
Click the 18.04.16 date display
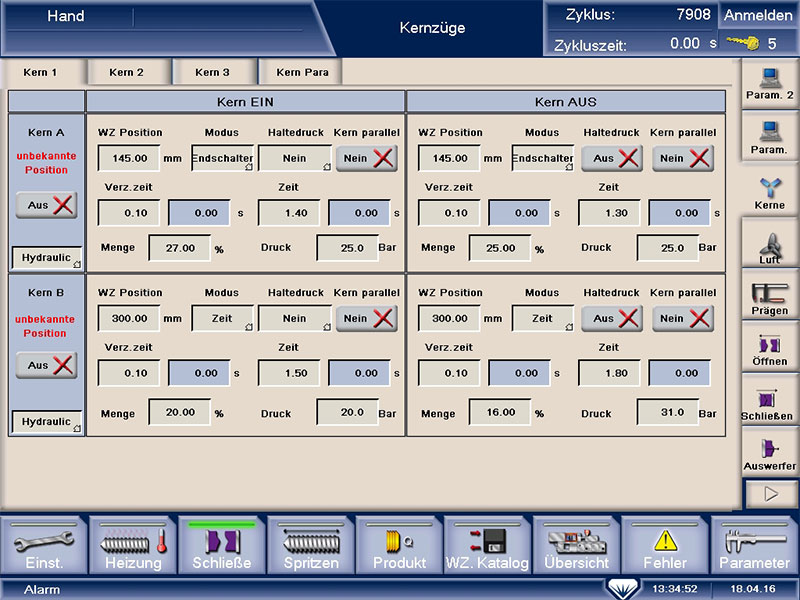click(753, 589)
